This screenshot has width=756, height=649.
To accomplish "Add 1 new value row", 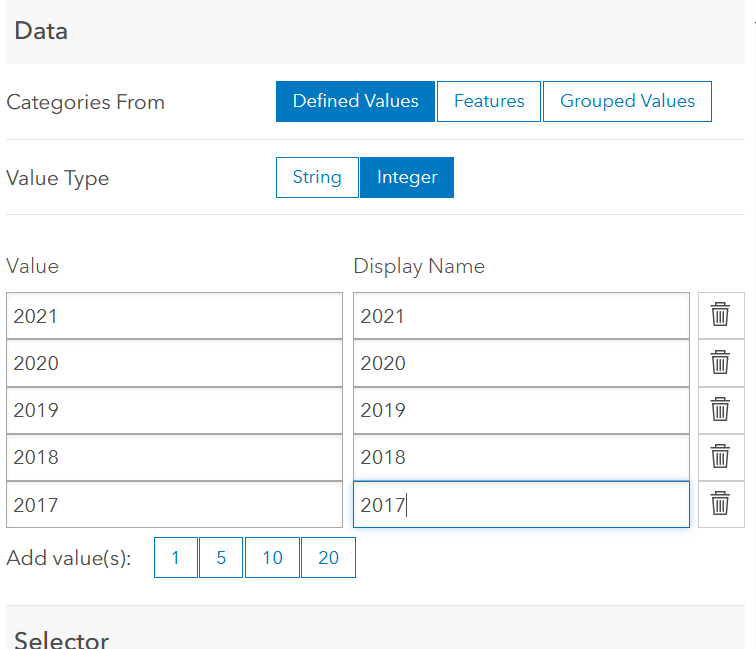I will pos(176,558).
